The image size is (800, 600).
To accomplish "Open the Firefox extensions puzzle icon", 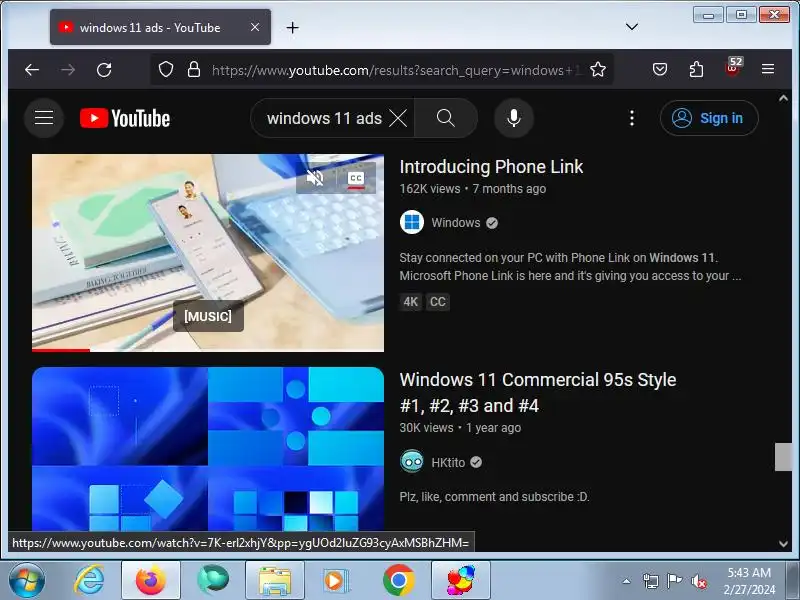I will (x=696, y=69).
